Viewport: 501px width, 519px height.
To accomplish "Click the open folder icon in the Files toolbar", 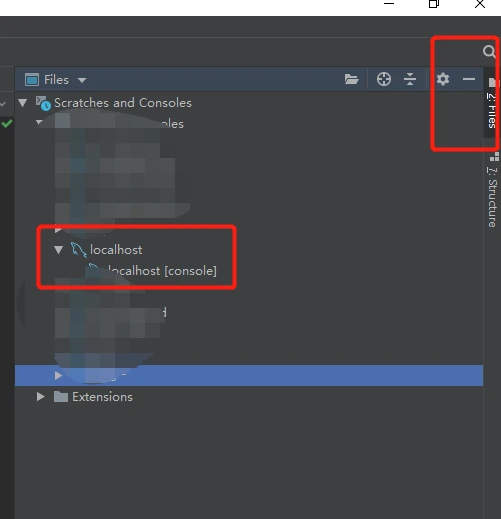I will [x=351, y=79].
